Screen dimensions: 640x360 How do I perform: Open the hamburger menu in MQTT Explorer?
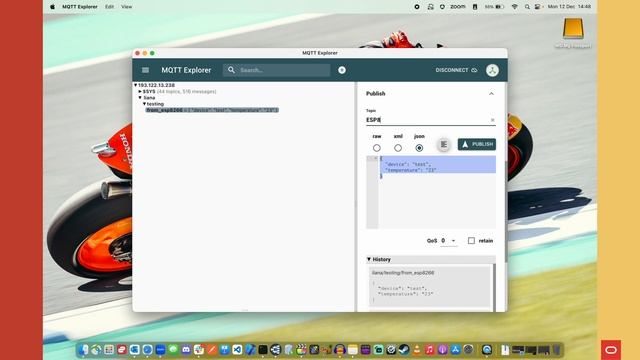click(x=145, y=70)
